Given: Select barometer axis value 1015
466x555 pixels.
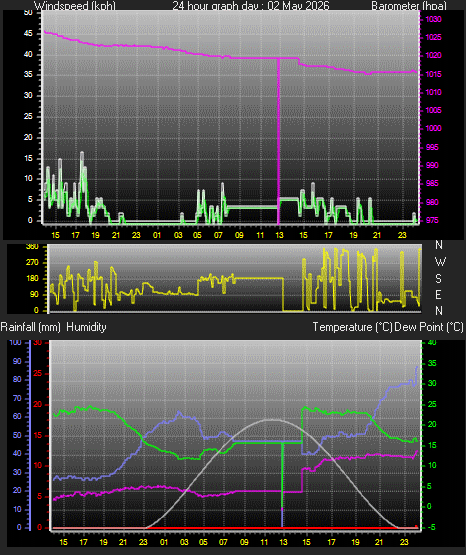Looking at the screenshot, I should (x=433, y=74).
